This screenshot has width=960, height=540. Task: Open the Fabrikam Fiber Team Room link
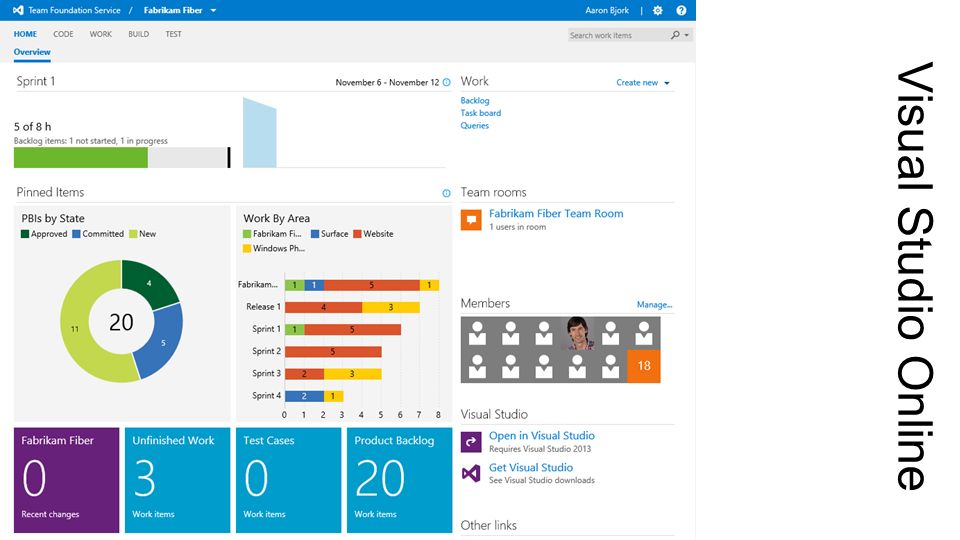(x=556, y=214)
